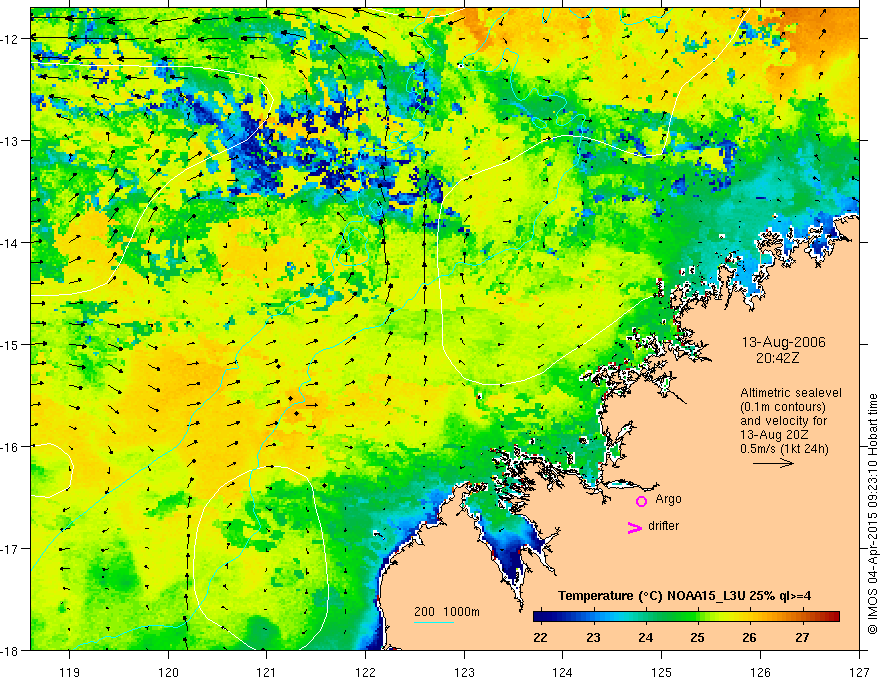Click the longitude axis label 127
Image resolution: width=880 pixels, height=680 pixels.
(859, 672)
